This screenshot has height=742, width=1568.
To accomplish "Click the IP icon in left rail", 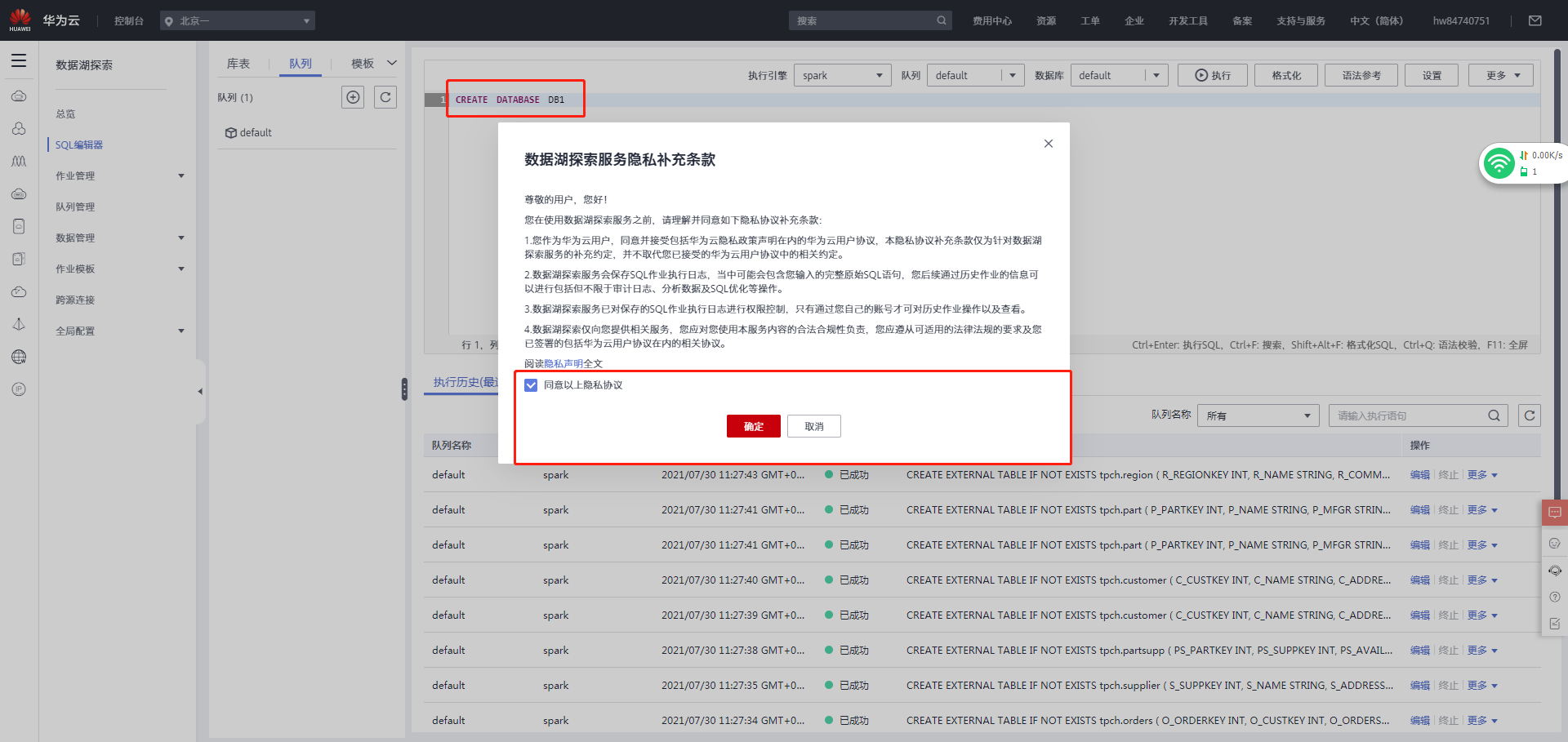I will click(19, 389).
